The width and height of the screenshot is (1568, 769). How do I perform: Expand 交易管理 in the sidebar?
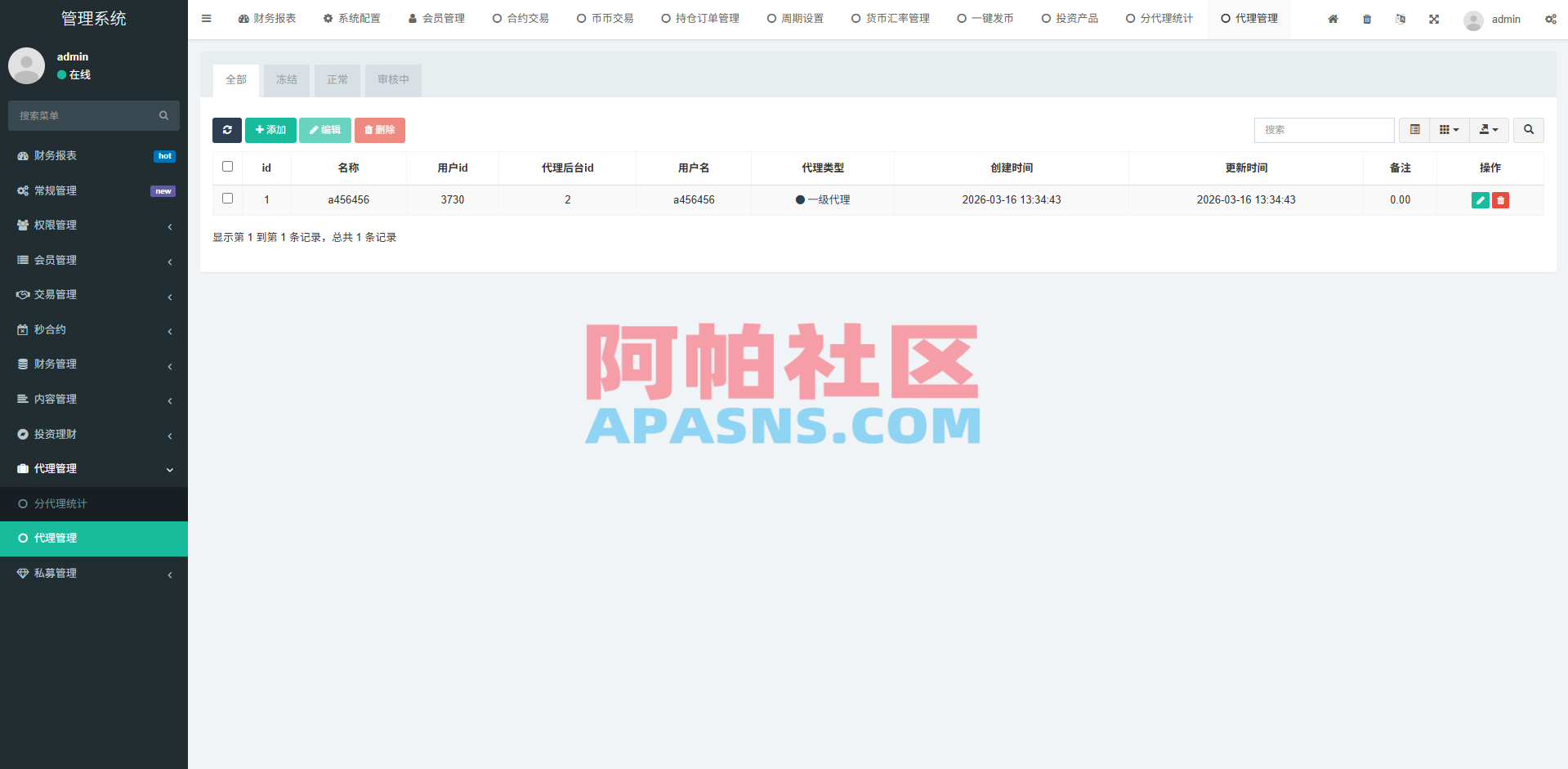pyautogui.click(x=94, y=295)
